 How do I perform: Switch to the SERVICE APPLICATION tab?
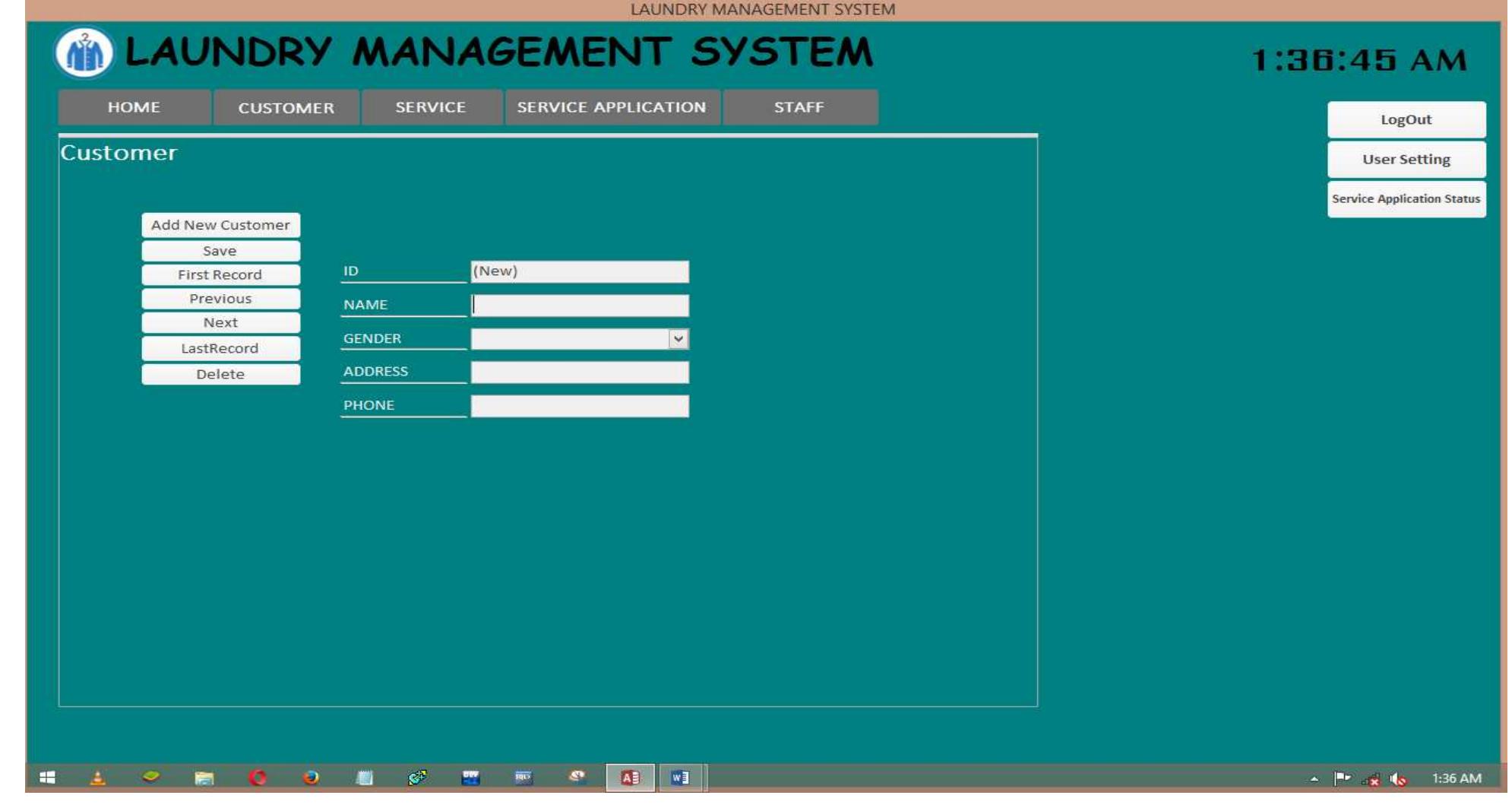(x=612, y=107)
